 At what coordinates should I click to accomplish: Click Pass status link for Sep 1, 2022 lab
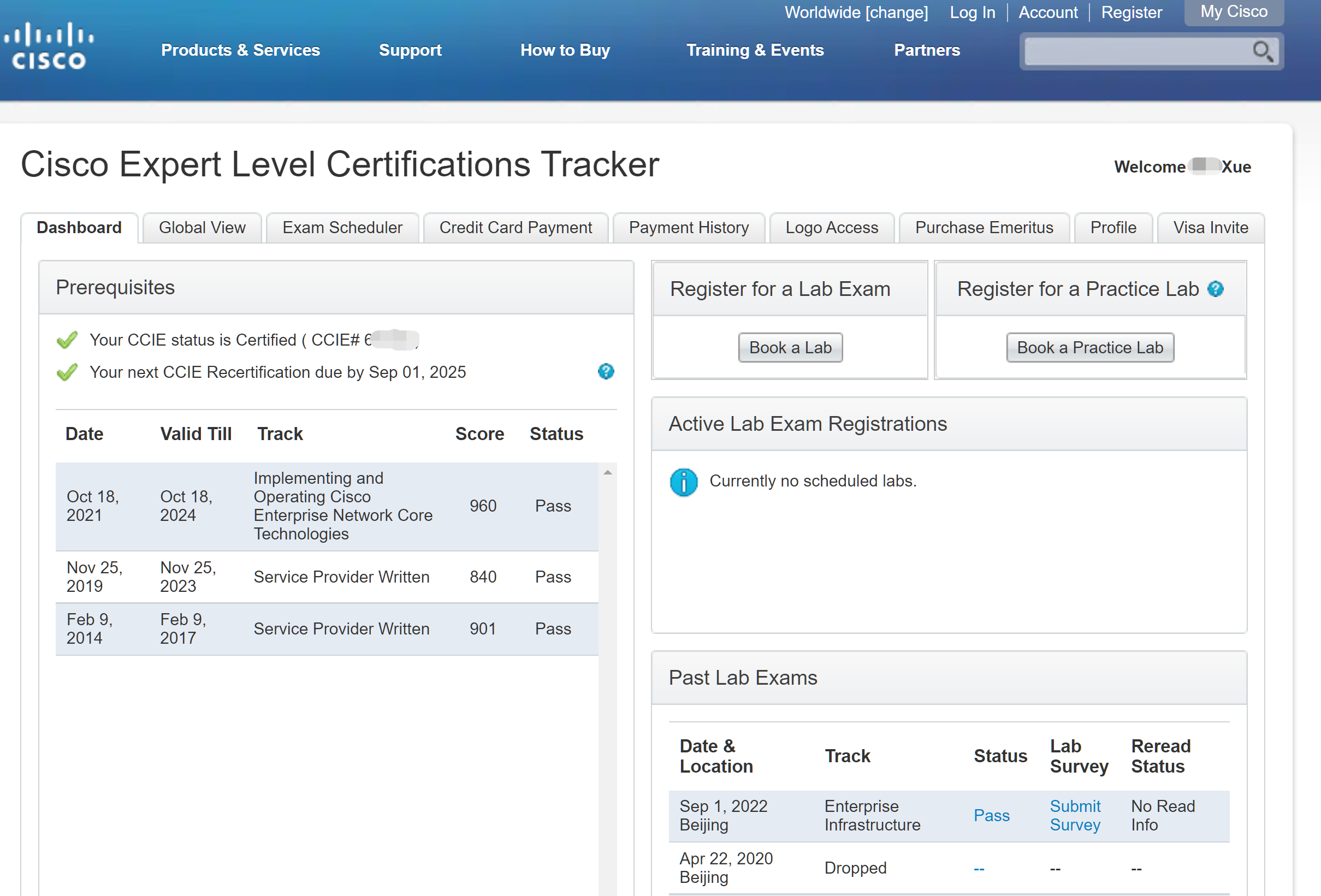991,815
